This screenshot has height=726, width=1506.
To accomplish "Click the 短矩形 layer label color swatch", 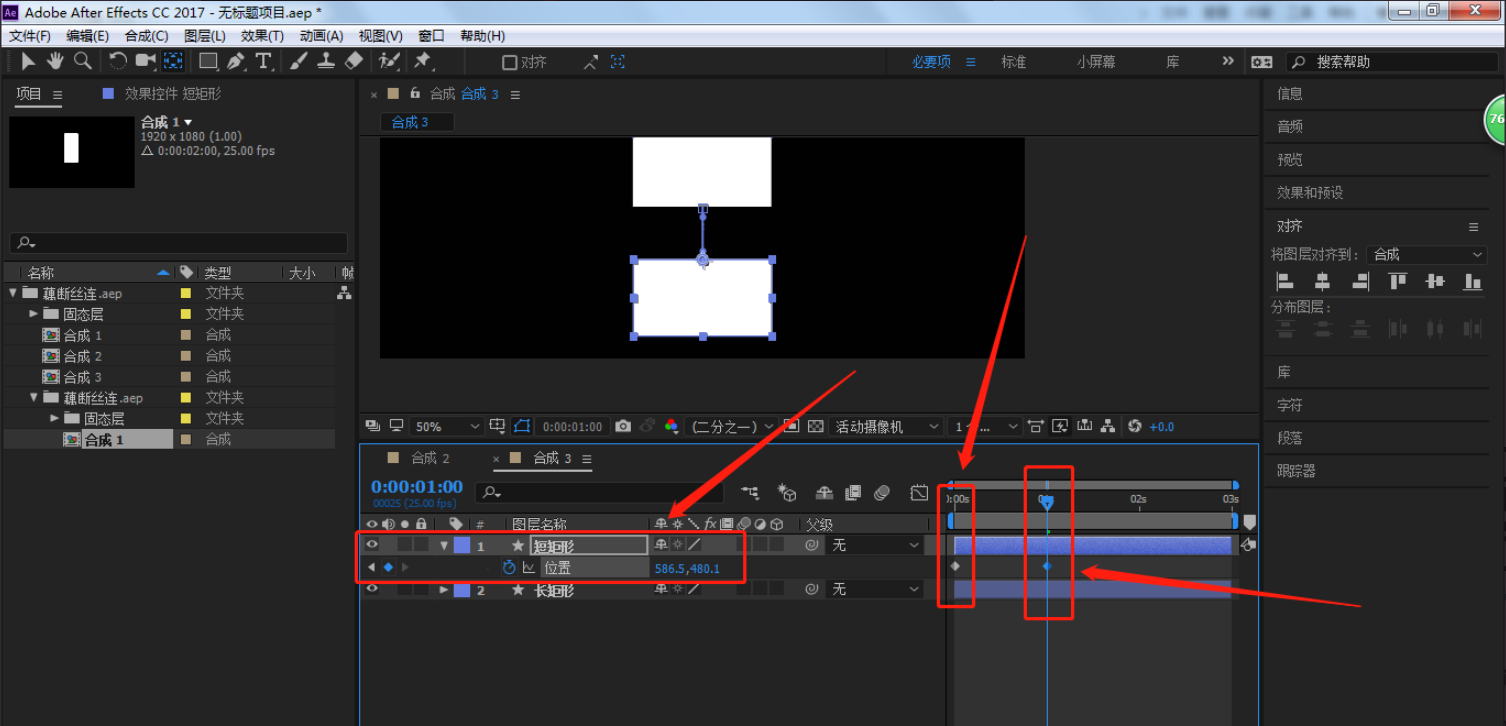I will coord(462,545).
